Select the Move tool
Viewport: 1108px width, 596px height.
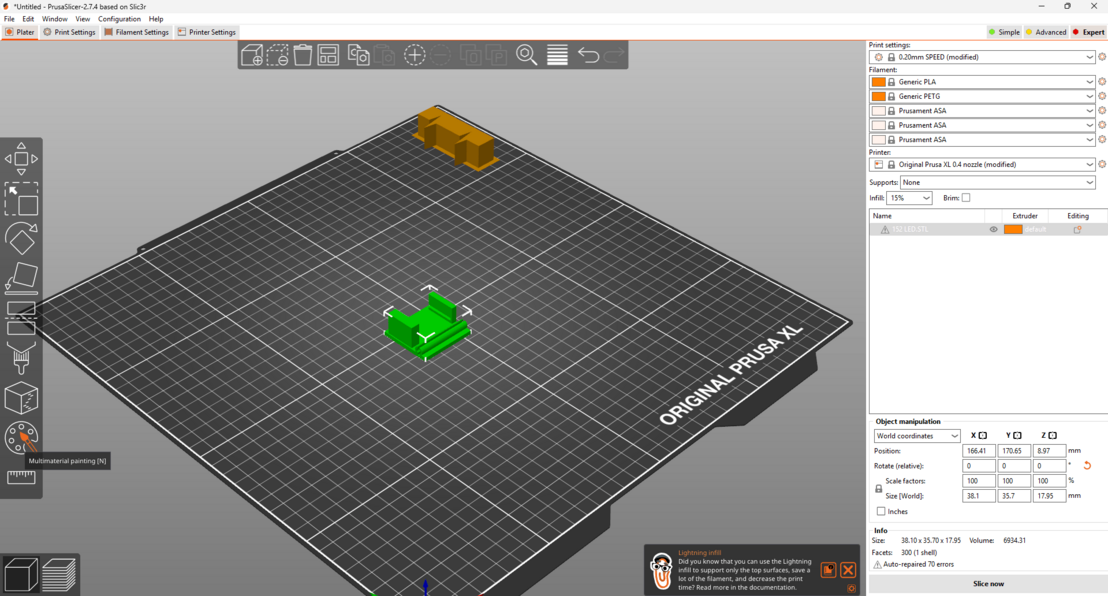point(22,158)
